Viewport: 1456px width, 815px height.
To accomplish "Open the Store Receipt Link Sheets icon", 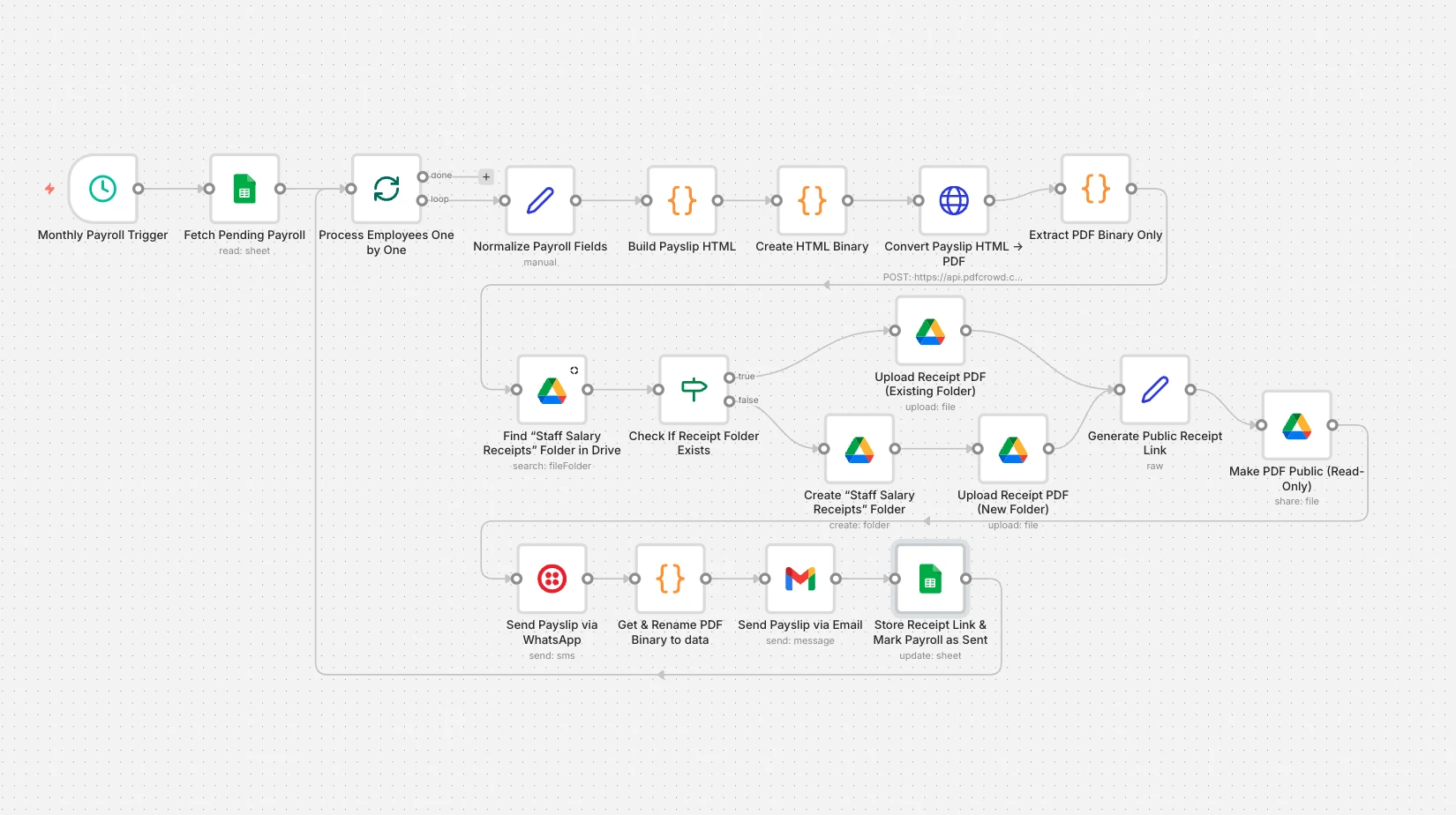I will [x=928, y=579].
